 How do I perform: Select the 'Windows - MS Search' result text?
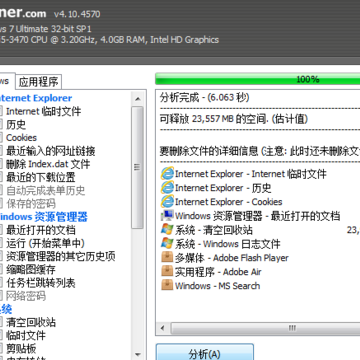click(x=217, y=286)
